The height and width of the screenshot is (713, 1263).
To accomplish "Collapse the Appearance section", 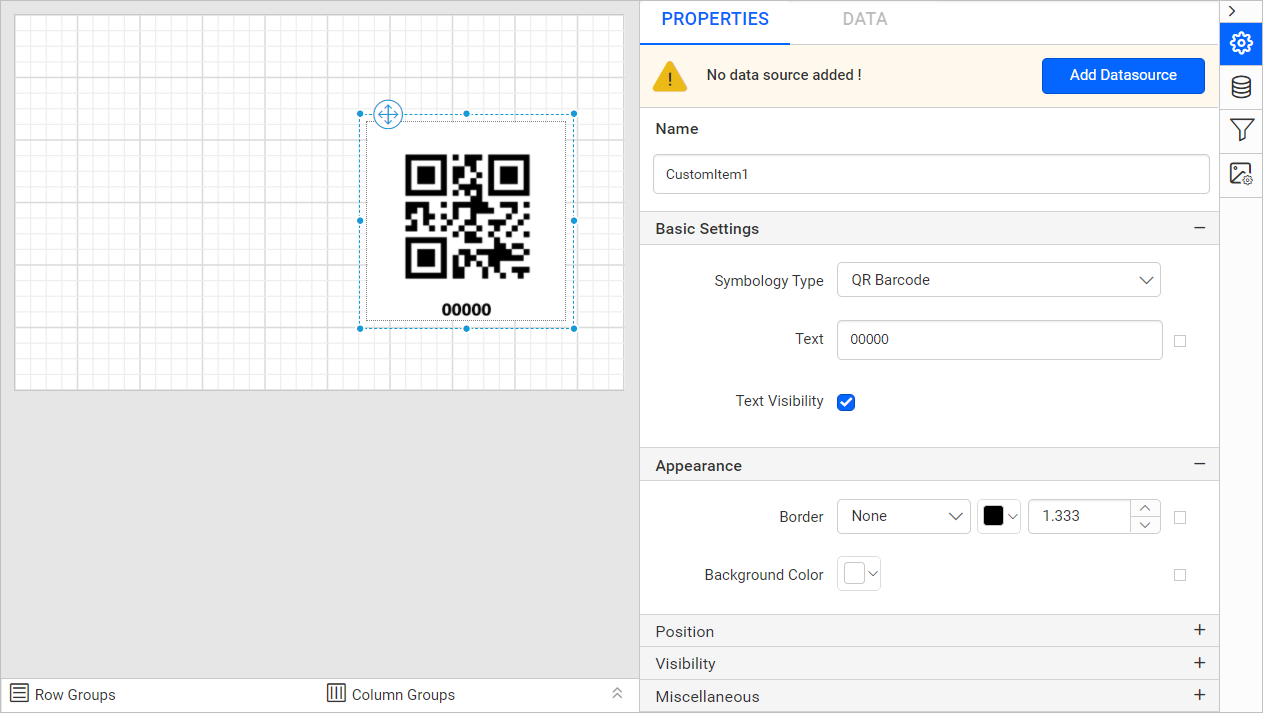I will pos(1199,464).
